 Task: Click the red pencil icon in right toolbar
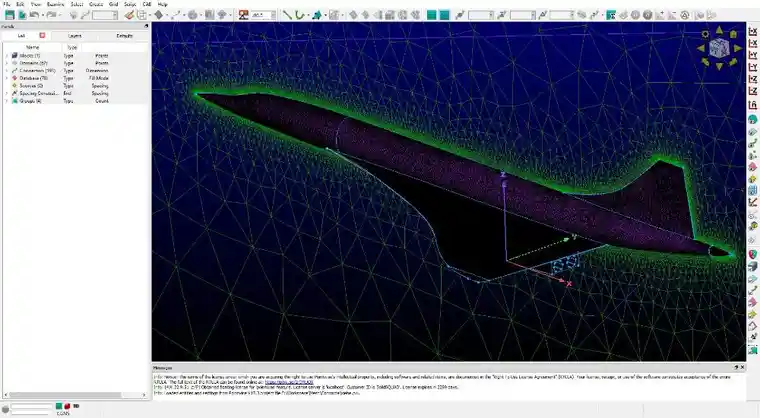pyautogui.click(x=753, y=202)
